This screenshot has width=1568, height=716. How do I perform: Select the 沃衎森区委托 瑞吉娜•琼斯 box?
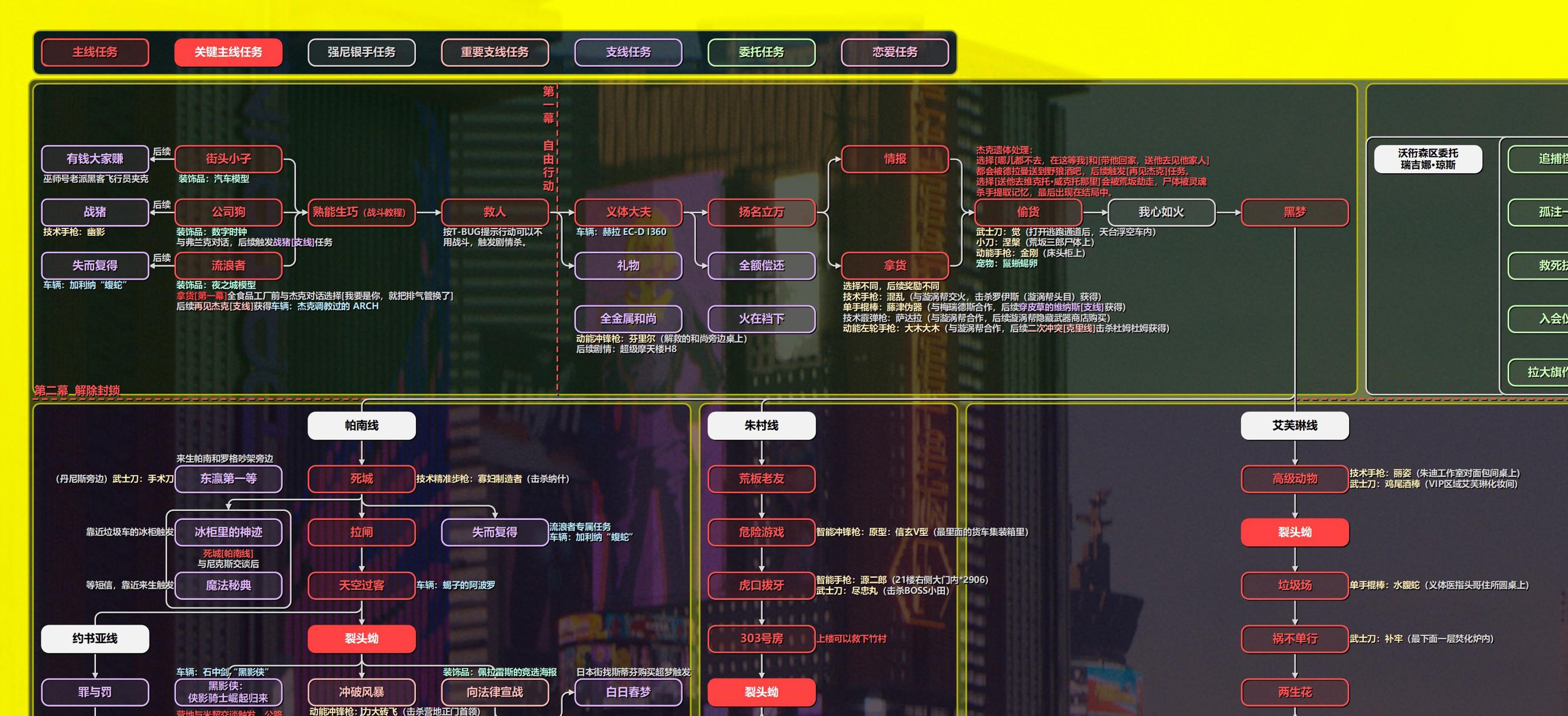1428,159
